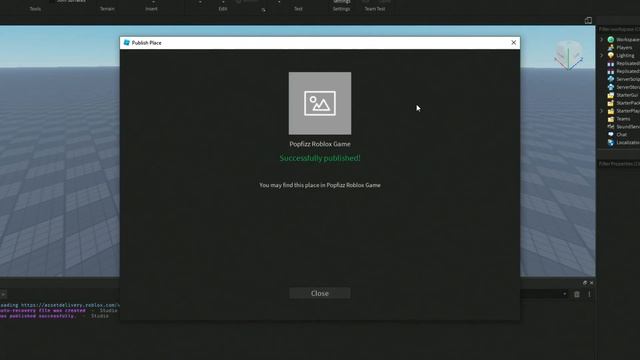Click the game thumbnail placeholder image
The width and height of the screenshot is (640, 360).
pos(320,103)
